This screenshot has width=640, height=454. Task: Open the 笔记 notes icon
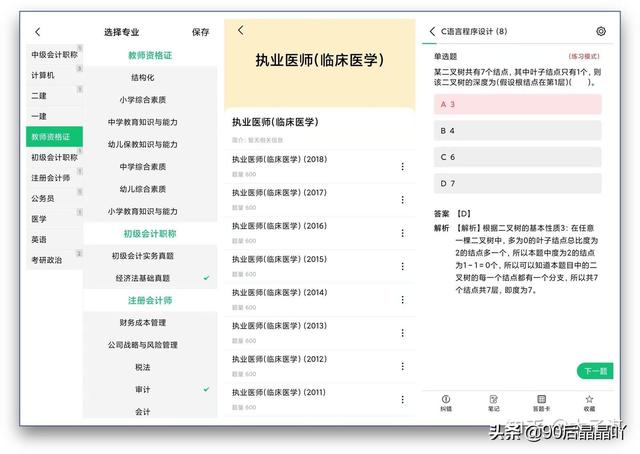click(493, 403)
